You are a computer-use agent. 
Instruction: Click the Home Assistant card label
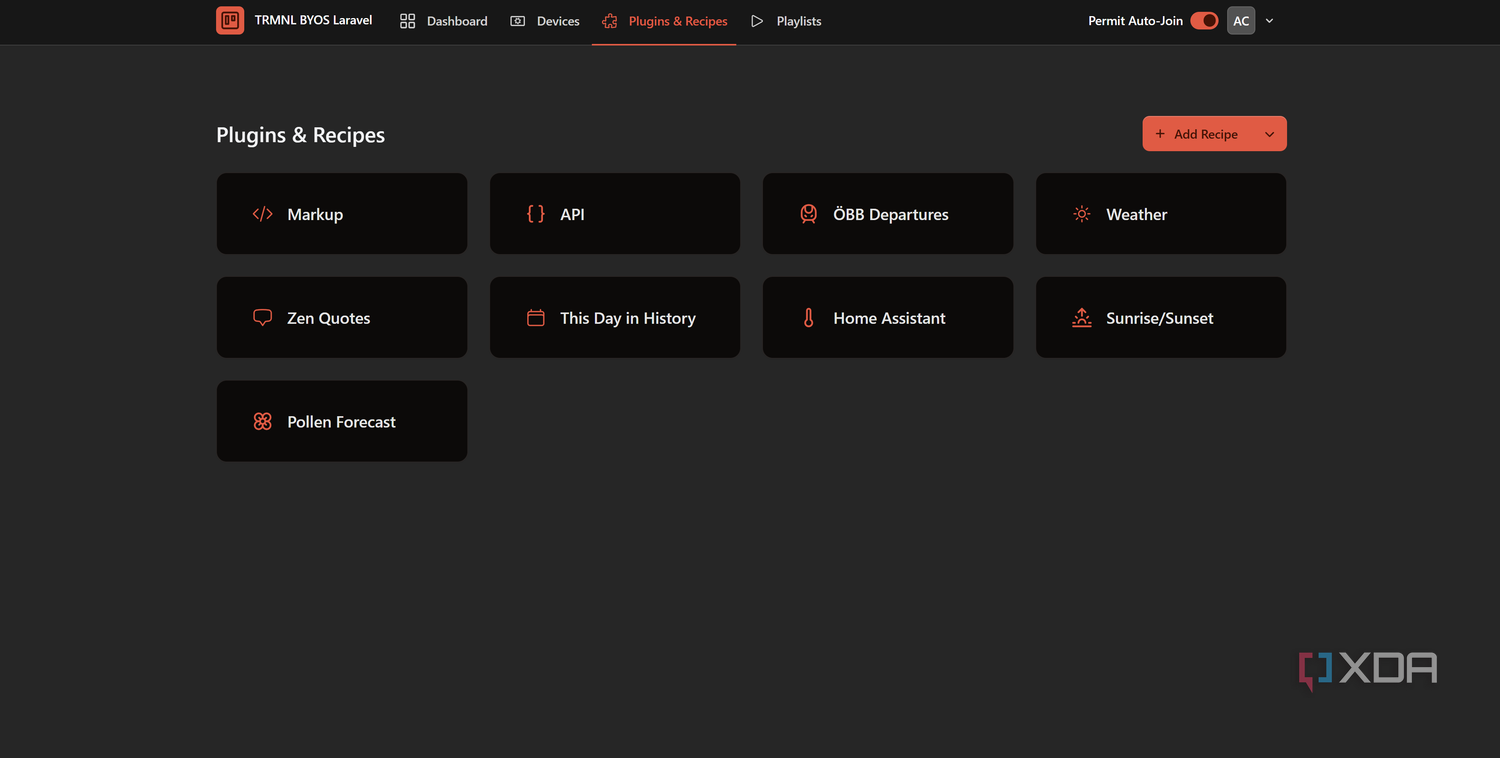(889, 318)
